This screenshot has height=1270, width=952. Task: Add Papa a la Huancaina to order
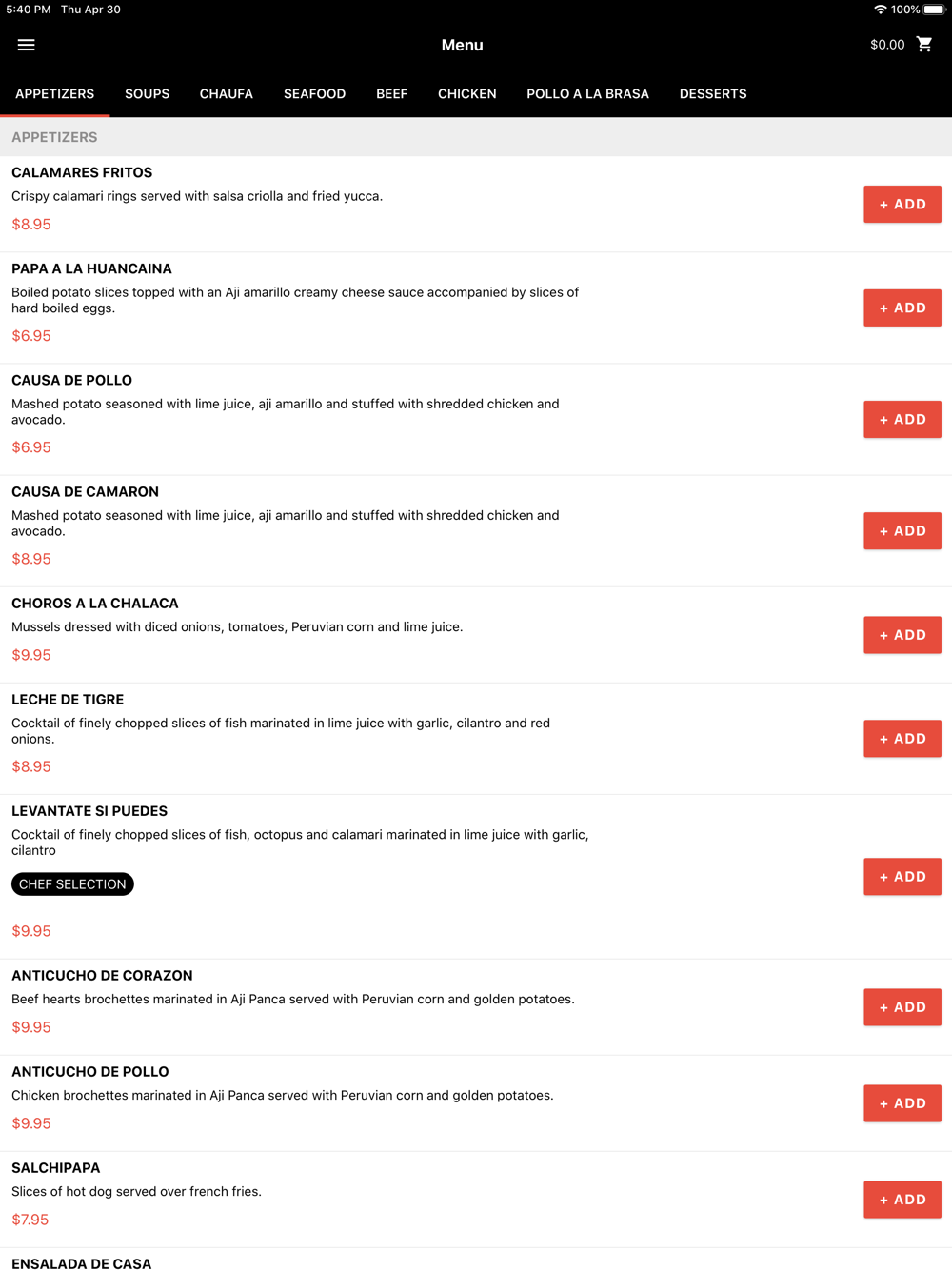pyautogui.click(x=902, y=308)
